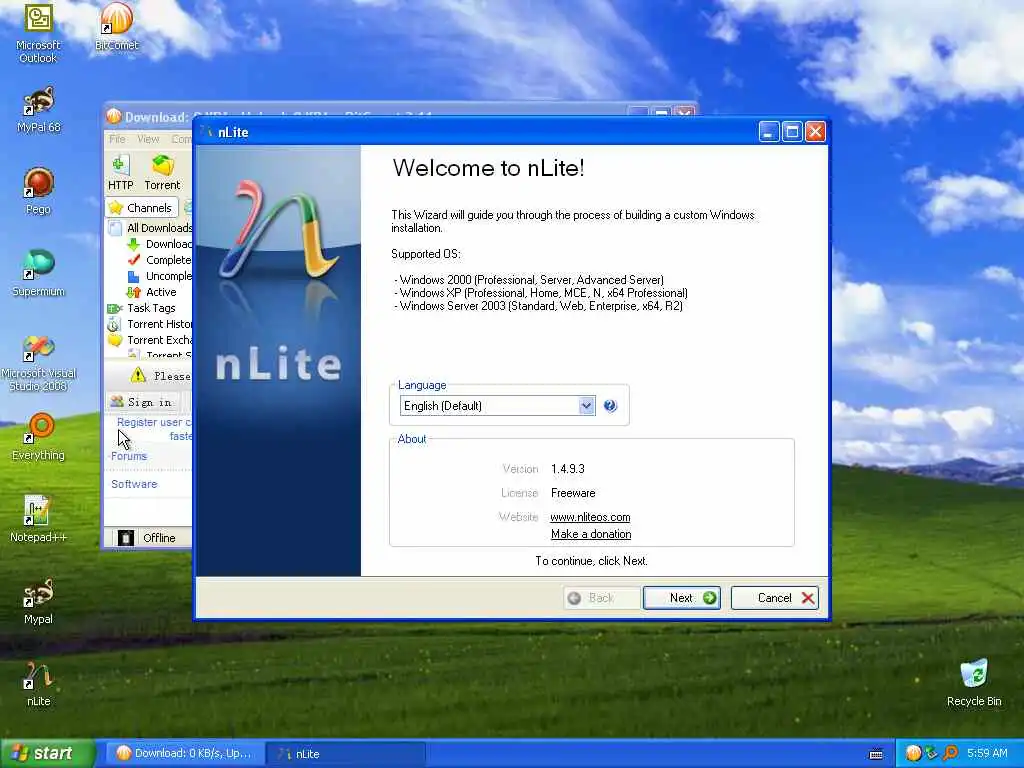Switch to the Channels tab in BitComet
The image size is (1024, 768).
142,208
